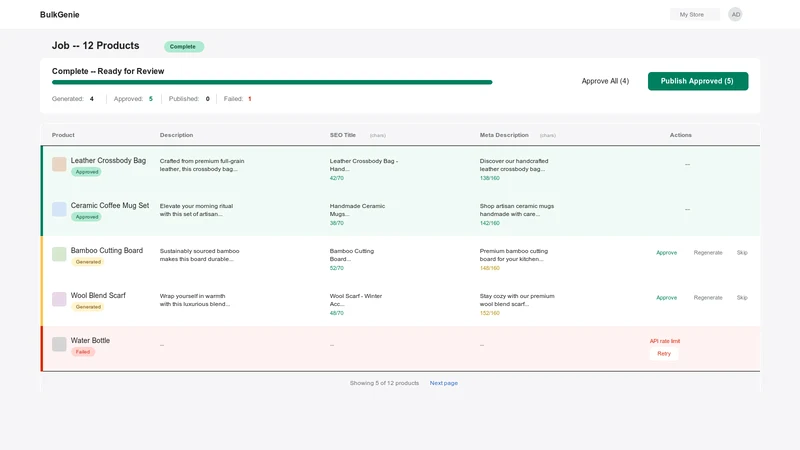Click the 'Shop artisan ceramic mugs' meta description
This screenshot has height=450, width=800.
pyautogui.click(x=517, y=210)
